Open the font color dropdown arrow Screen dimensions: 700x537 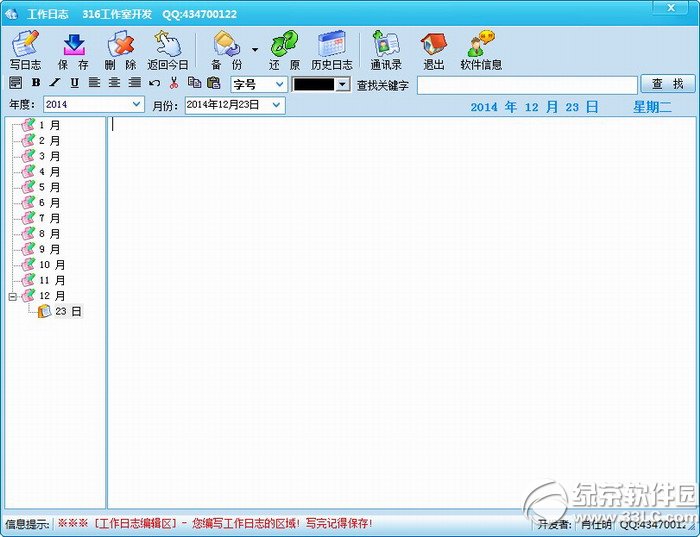point(342,84)
